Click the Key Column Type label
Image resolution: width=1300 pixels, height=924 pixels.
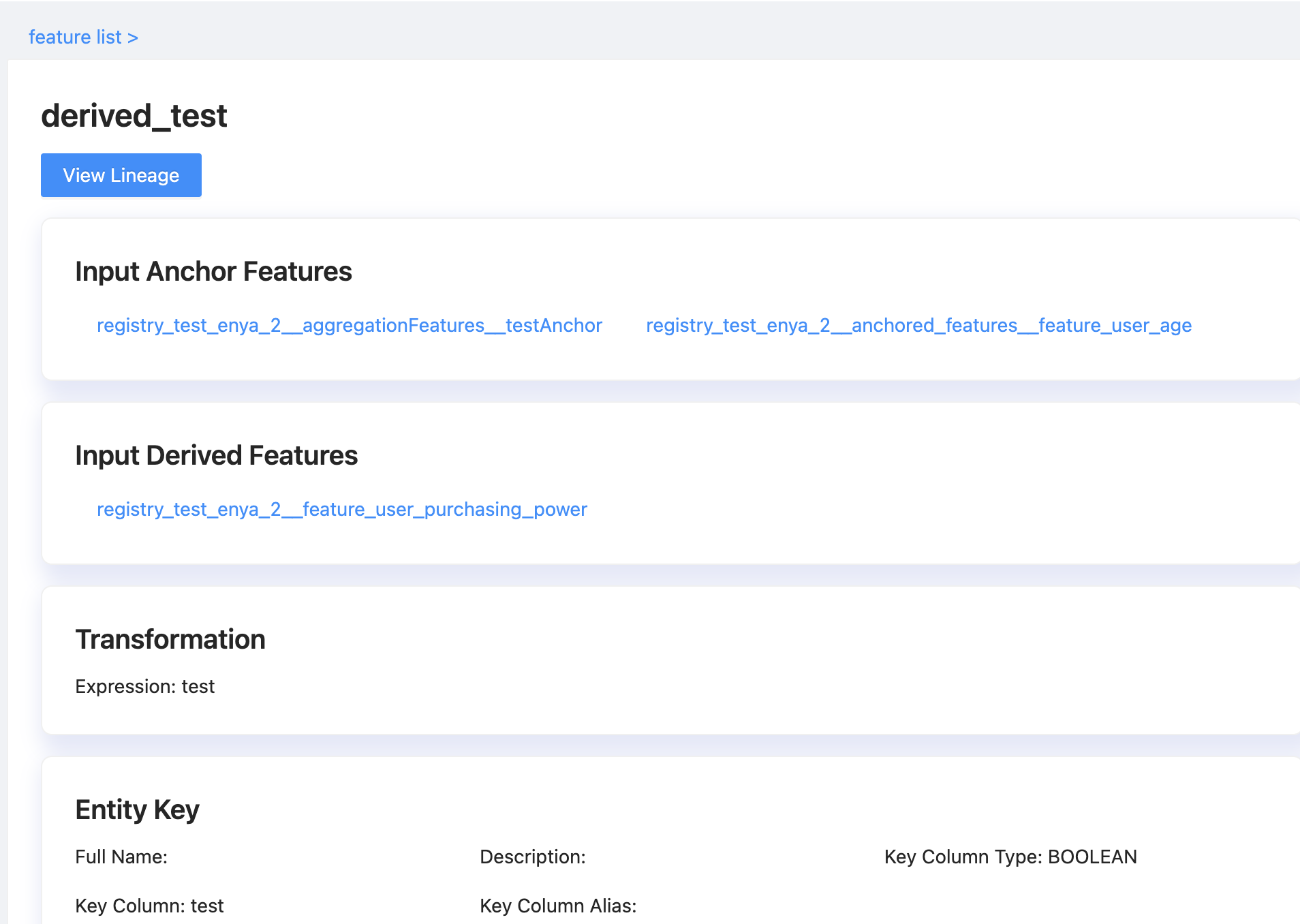pos(963,857)
